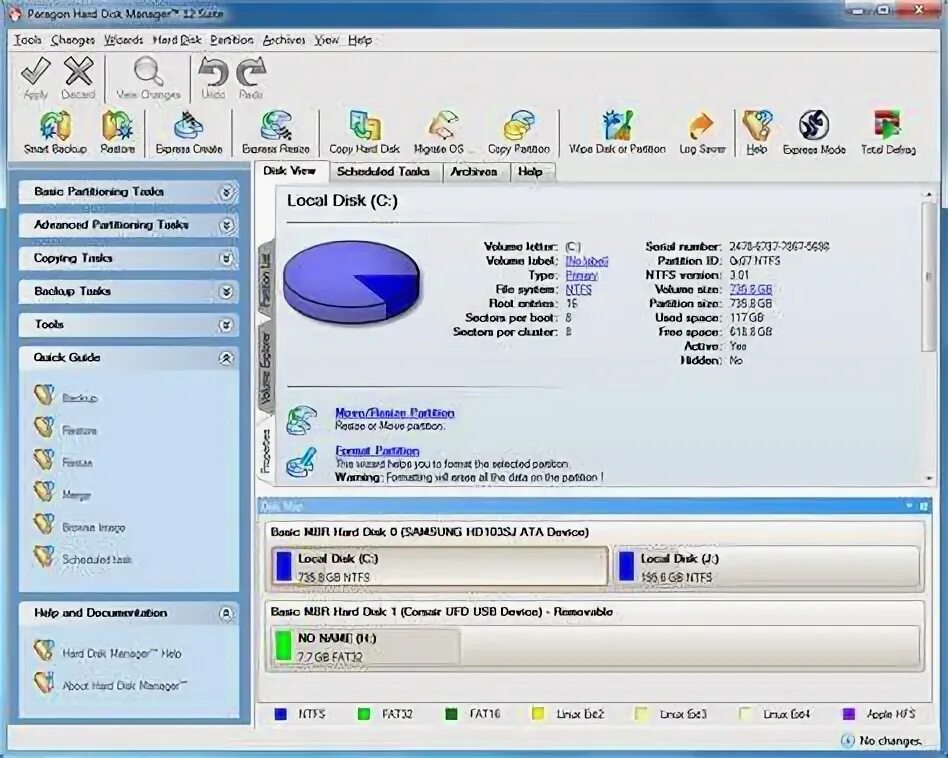Click the Volume Explorer vertical tab
Image resolution: width=948 pixels, height=758 pixels.
click(x=265, y=368)
